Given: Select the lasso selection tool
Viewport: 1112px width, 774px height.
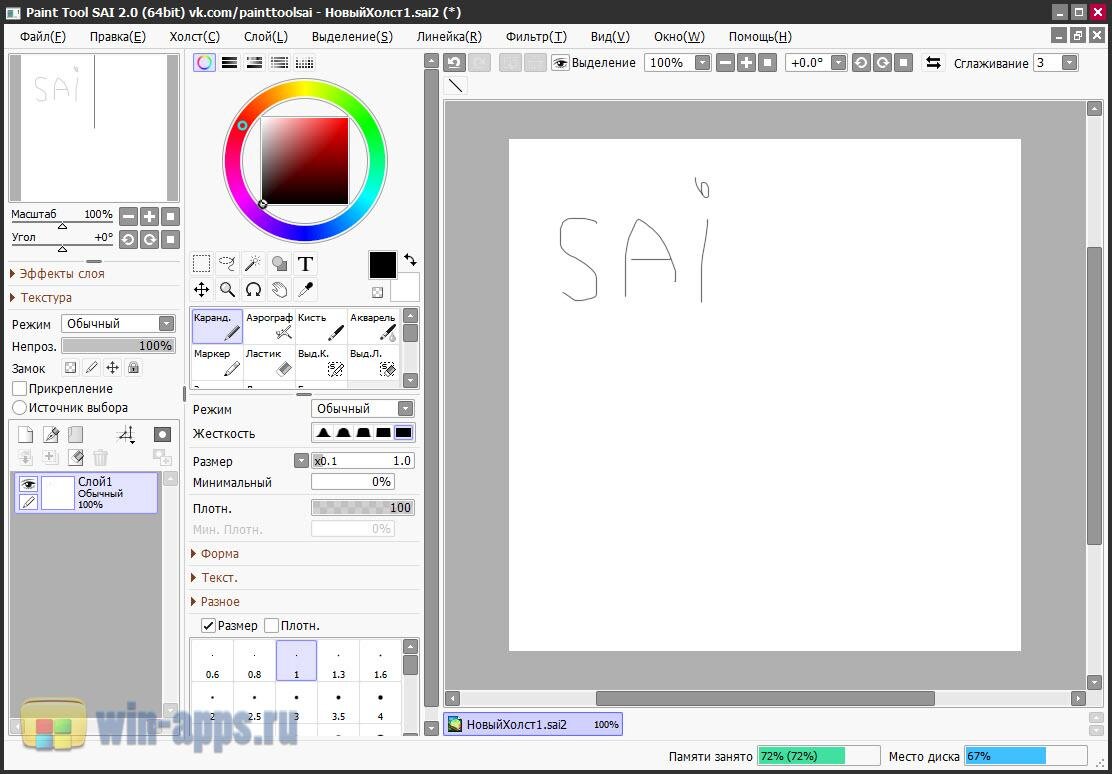Looking at the screenshot, I should [227, 264].
